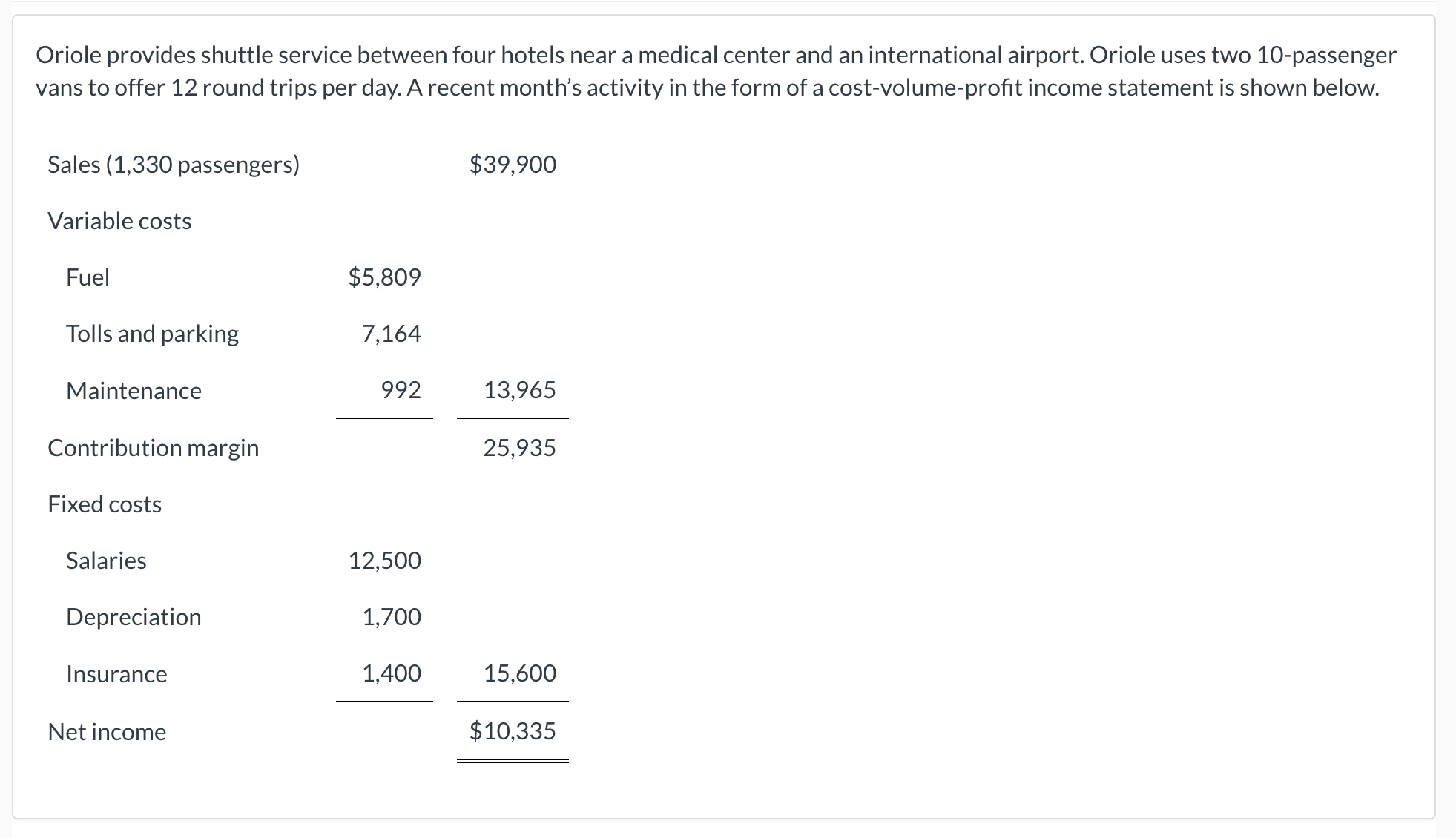Click the Variable costs heading
The image size is (1456, 838).
pyautogui.click(x=119, y=221)
